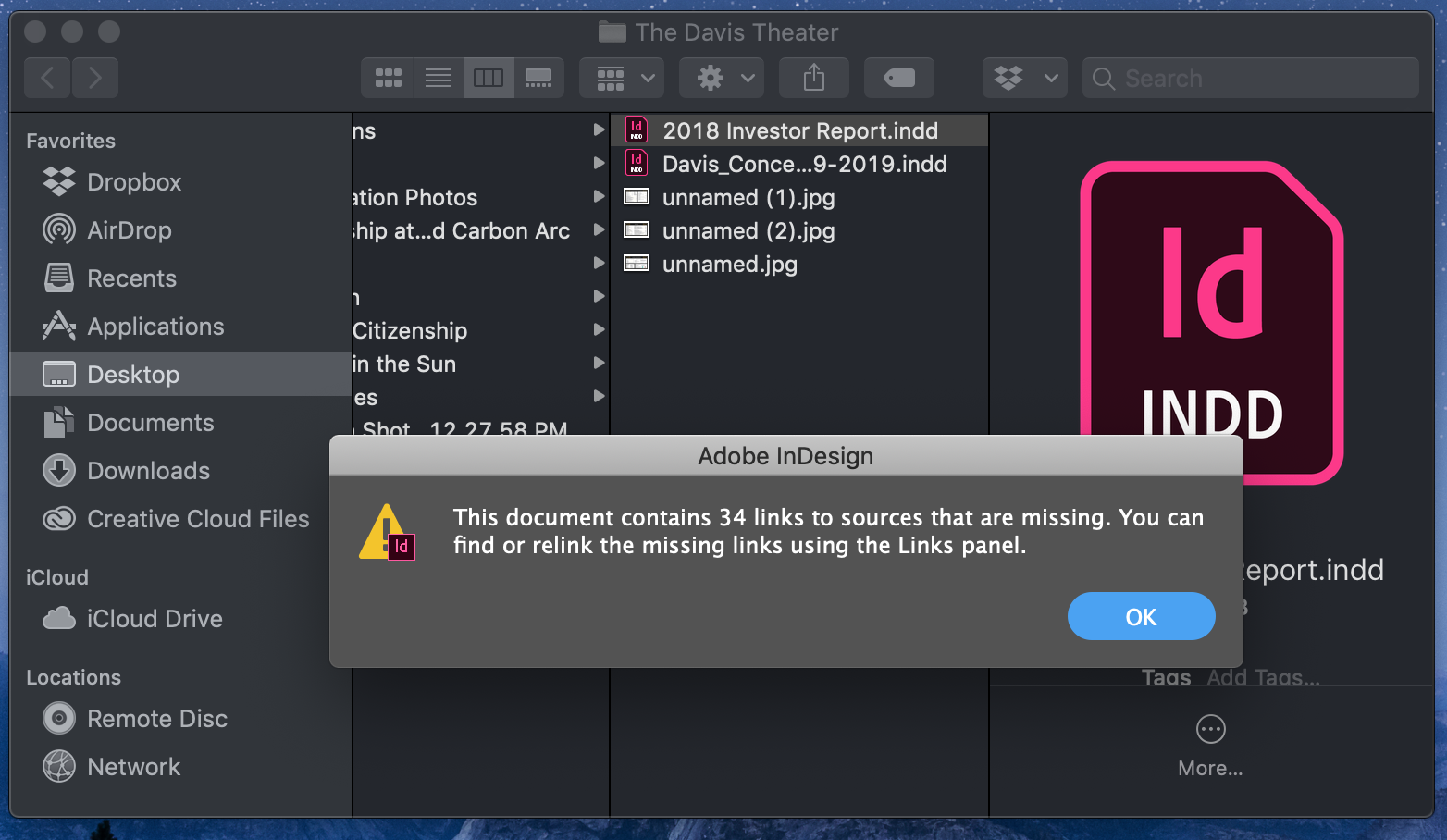Select column view in the toolbar
This screenshot has height=840, width=1447.
click(489, 78)
